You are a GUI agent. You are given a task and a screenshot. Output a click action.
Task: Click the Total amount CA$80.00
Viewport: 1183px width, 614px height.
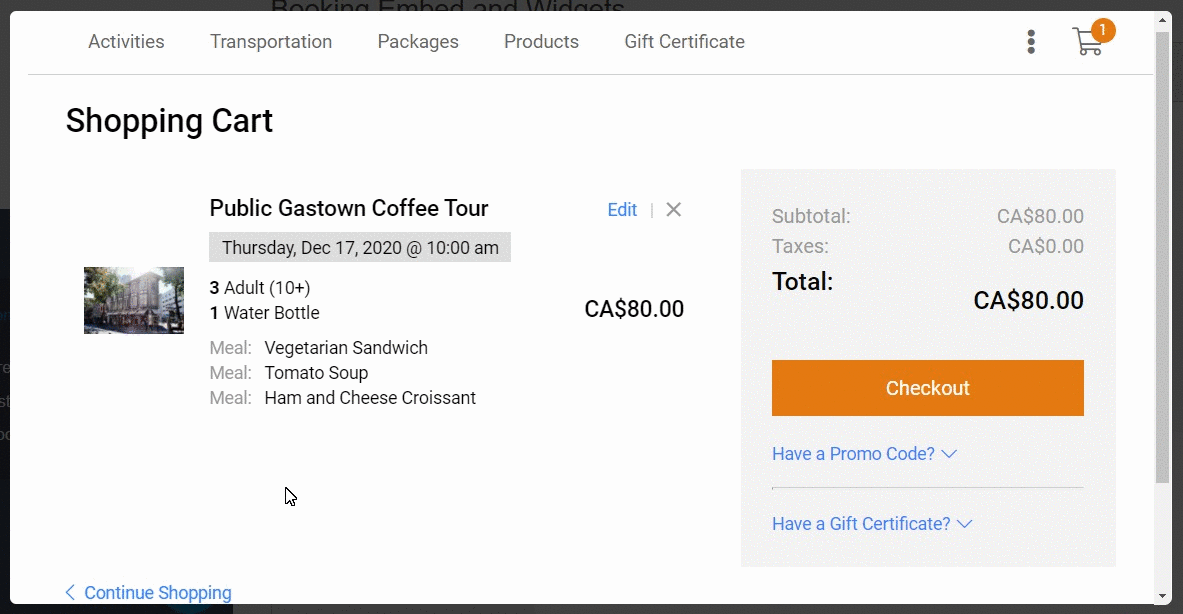click(x=1028, y=299)
